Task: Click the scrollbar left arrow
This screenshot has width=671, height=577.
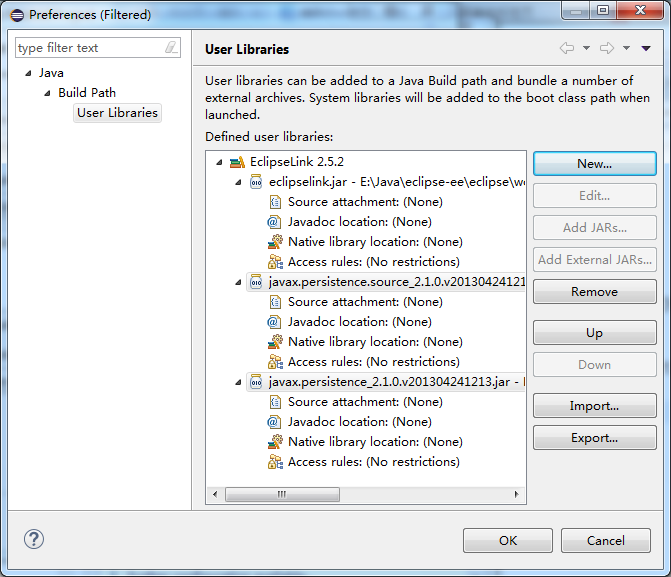Action: (x=215, y=494)
